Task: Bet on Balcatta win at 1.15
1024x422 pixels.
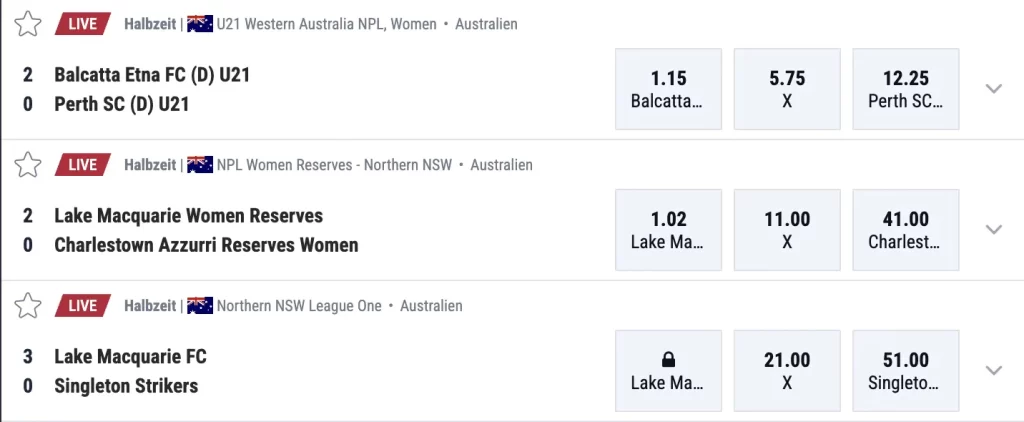Action: [667, 89]
